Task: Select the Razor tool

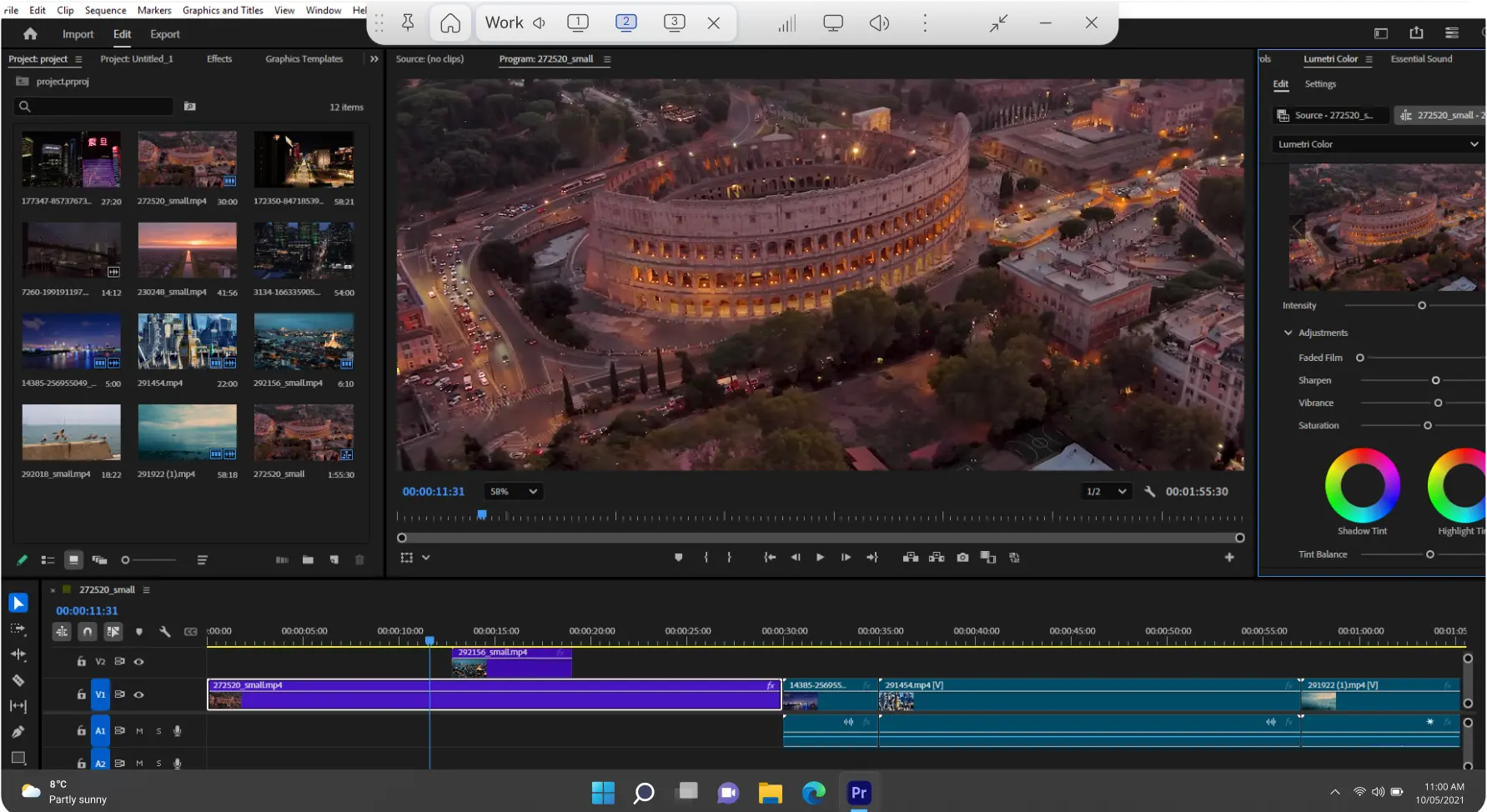Action: (x=18, y=680)
